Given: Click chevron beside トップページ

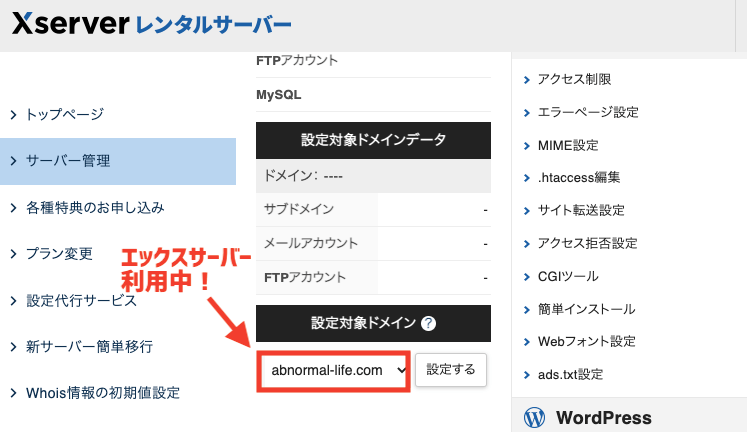Looking at the screenshot, I should 13,115.
